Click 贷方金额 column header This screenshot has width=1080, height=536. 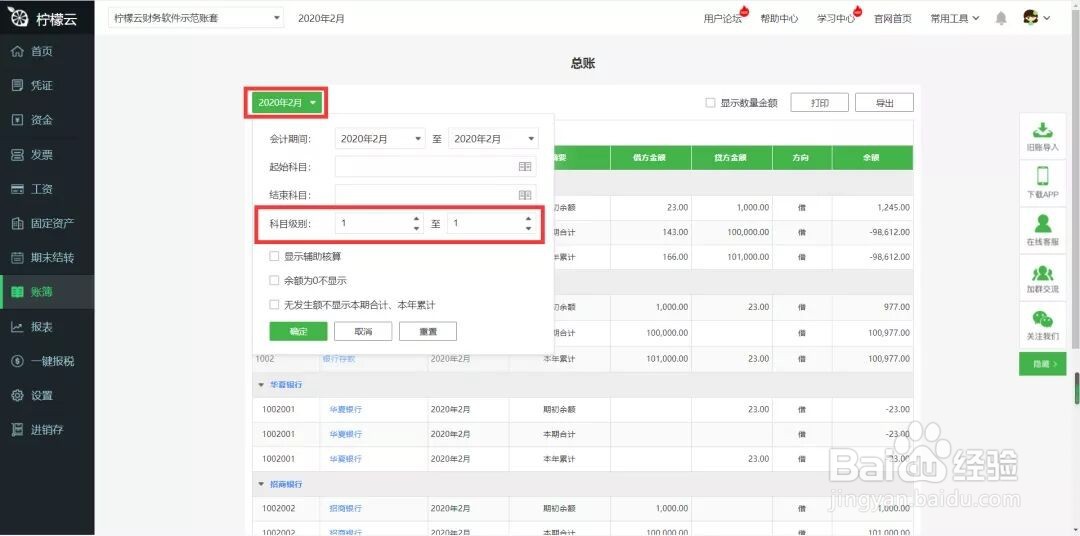point(732,158)
